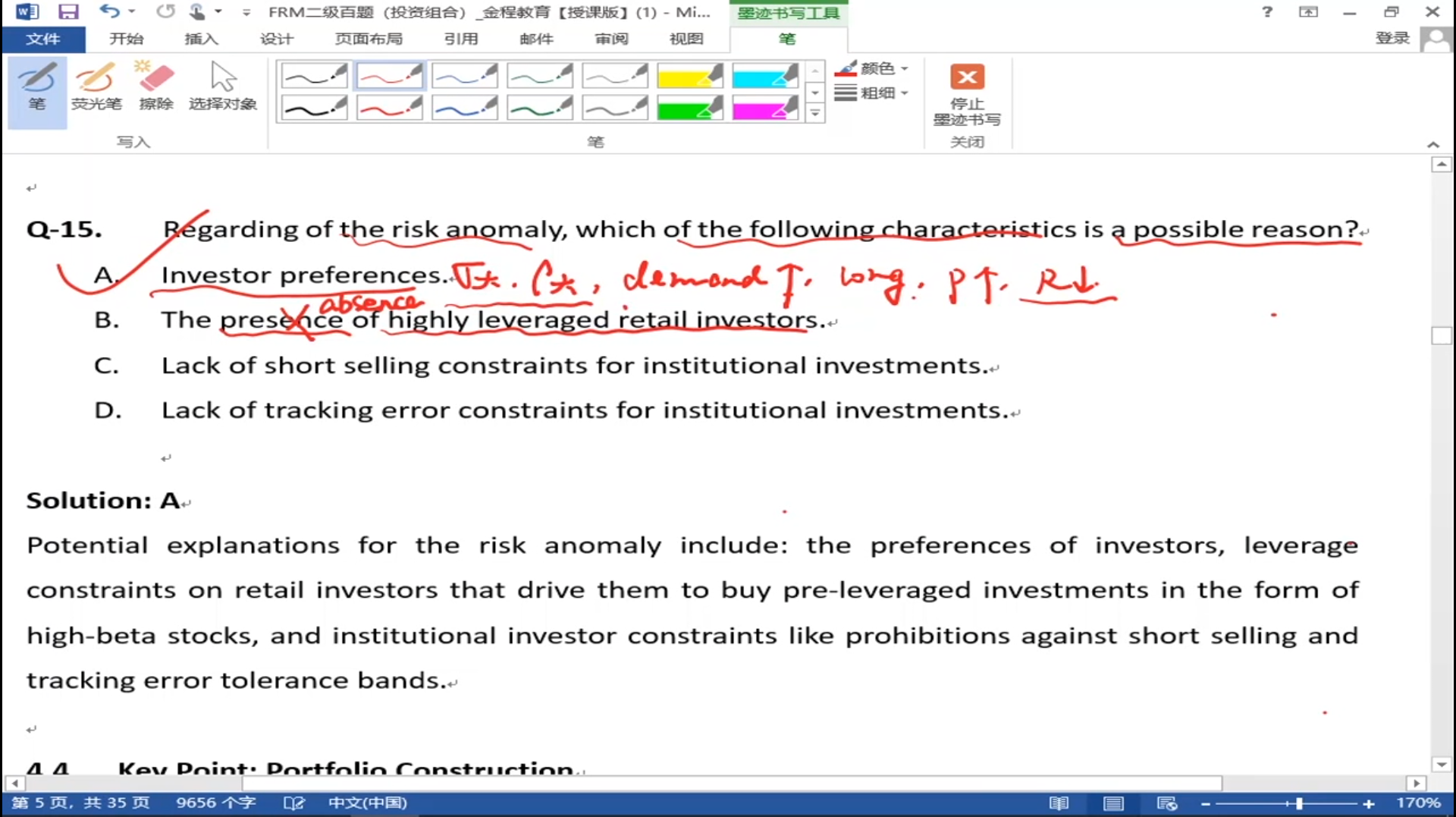Switch to the Insert (插入) tab
Image resolution: width=1456 pixels, height=817 pixels.
point(201,39)
